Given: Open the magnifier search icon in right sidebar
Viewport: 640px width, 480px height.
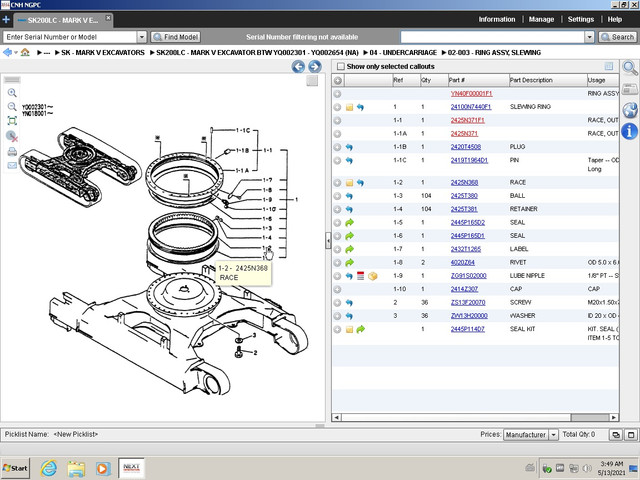Looking at the screenshot, I should pyautogui.click(x=630, y=68).
